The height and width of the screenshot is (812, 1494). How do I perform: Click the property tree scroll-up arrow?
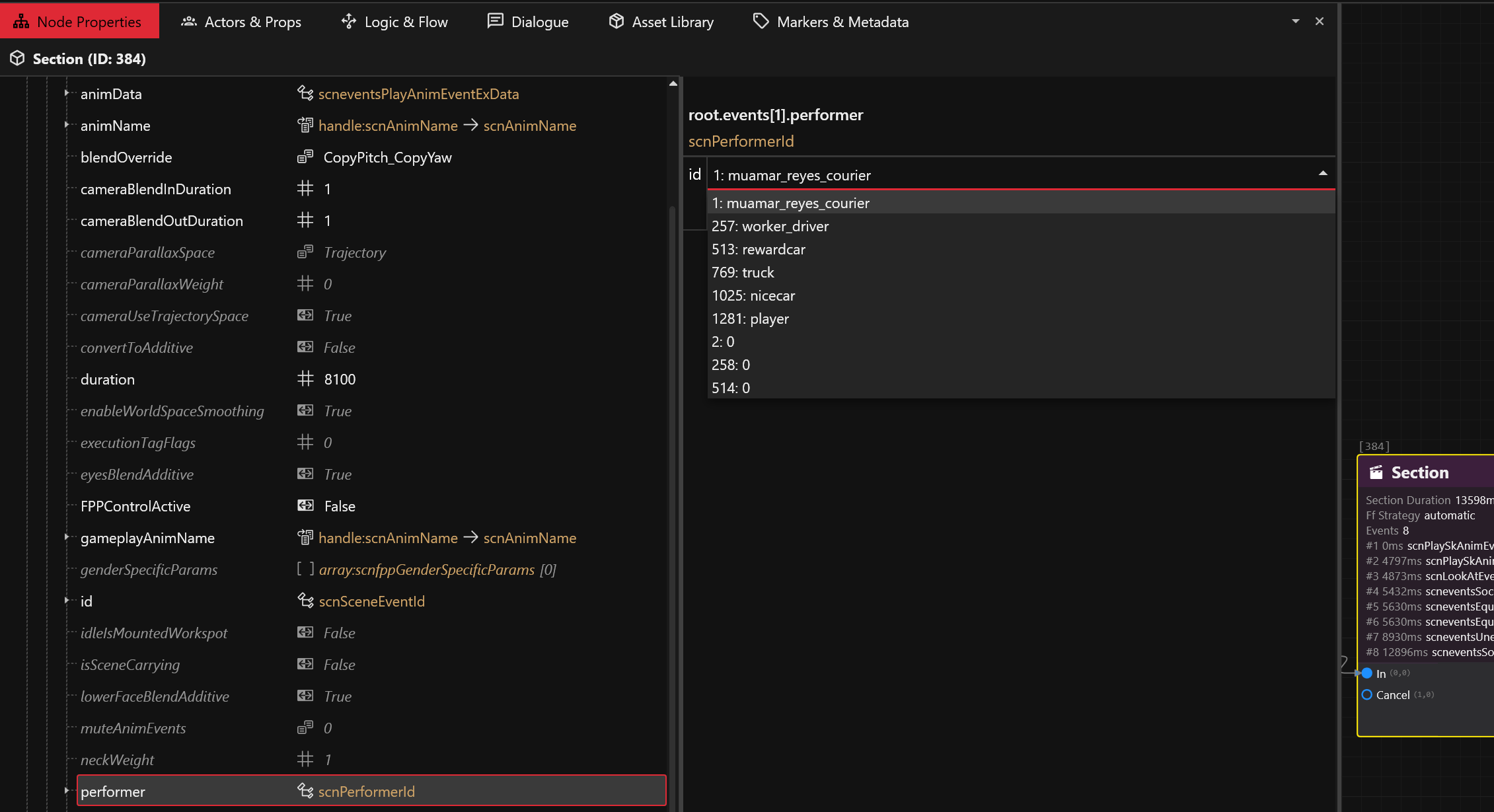click(x=673, y=84)
